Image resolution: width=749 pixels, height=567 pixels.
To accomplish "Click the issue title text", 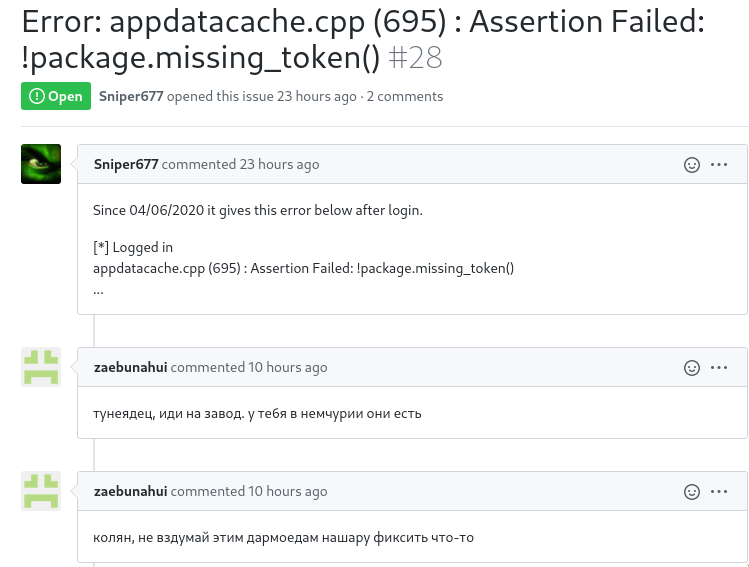I will [363, 39].
